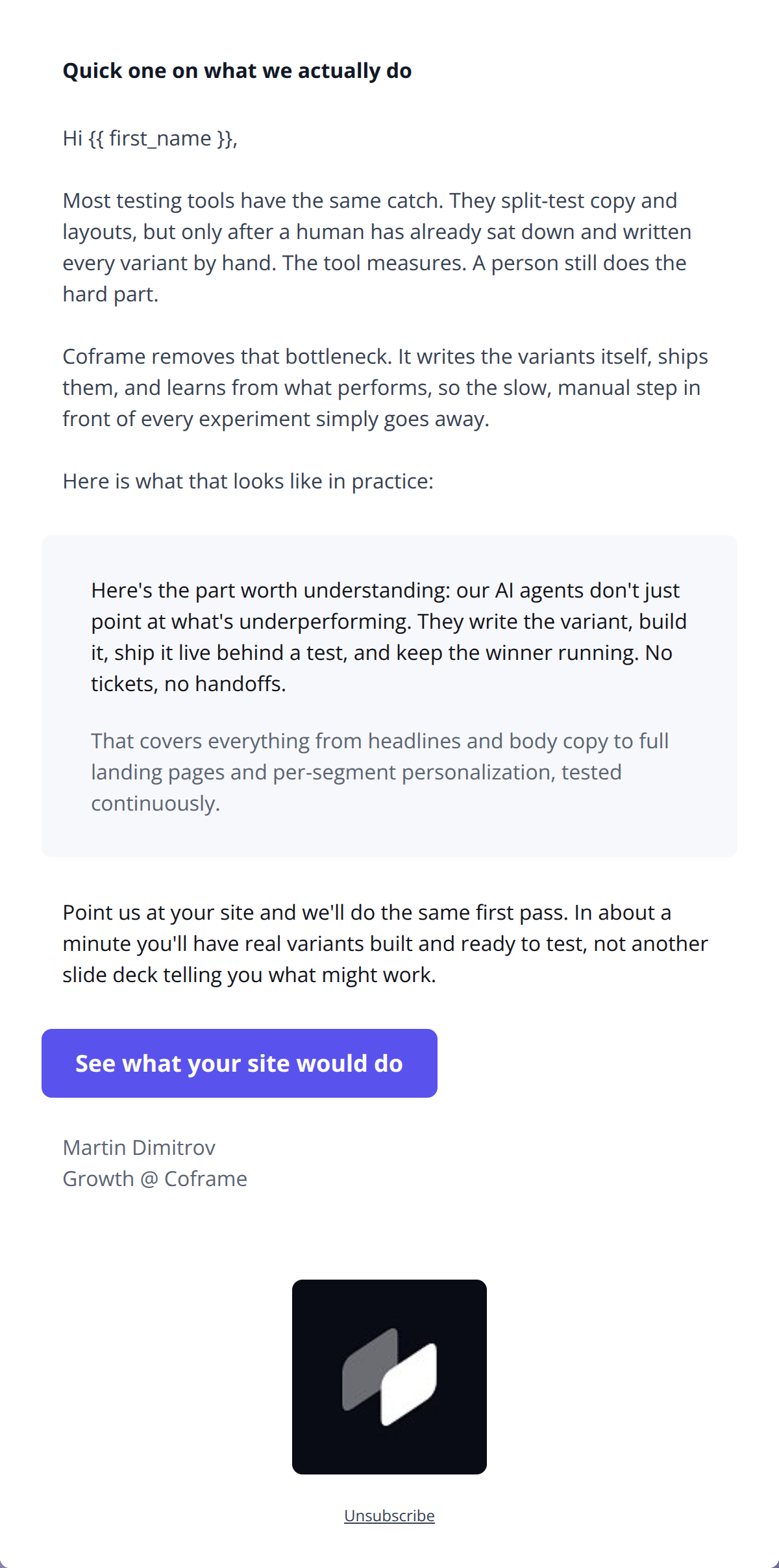Image resolution: width=779 pixels, height=1568 pixels.
Task: Click the gray "That covers everything" sub-paragraph
Action: pyautogui.click(x=380, y=772)
